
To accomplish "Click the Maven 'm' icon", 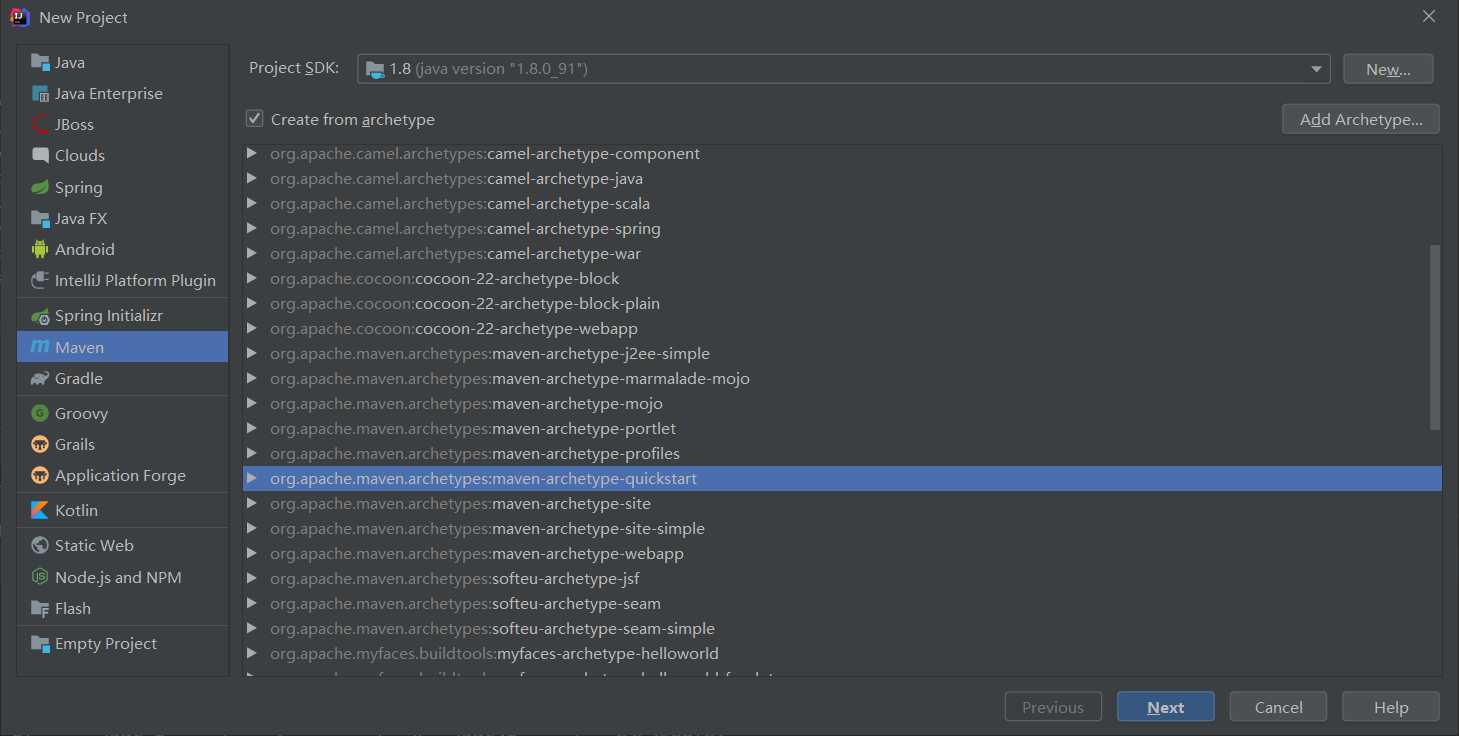I will coord(40,347).
